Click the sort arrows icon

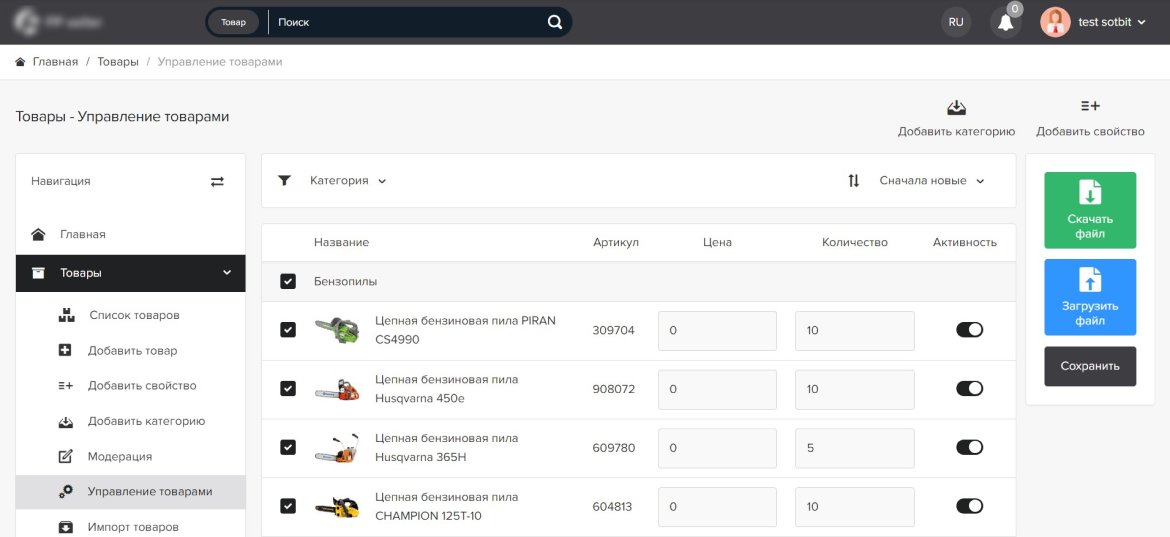pyautogui.click(x=854, y=180)
